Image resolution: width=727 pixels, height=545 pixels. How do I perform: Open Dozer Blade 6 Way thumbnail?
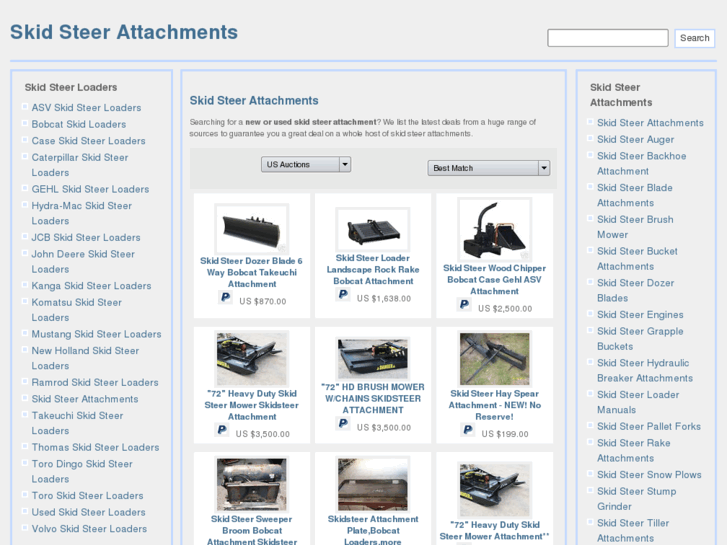[252, 228]
